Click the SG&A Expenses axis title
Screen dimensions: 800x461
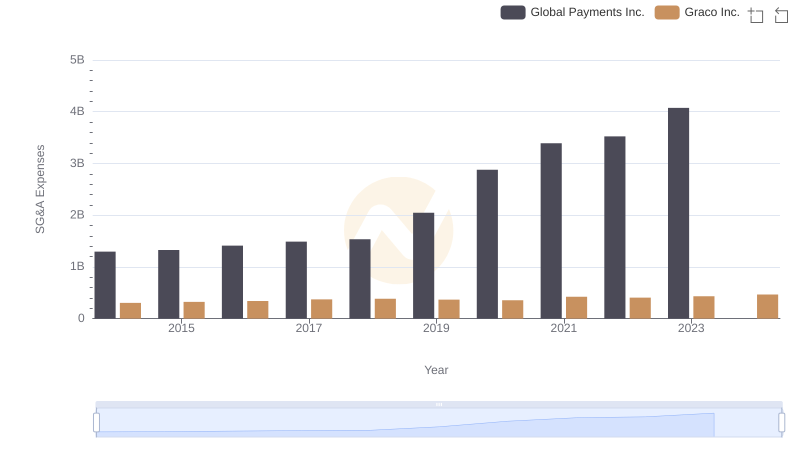coord(41,189)
